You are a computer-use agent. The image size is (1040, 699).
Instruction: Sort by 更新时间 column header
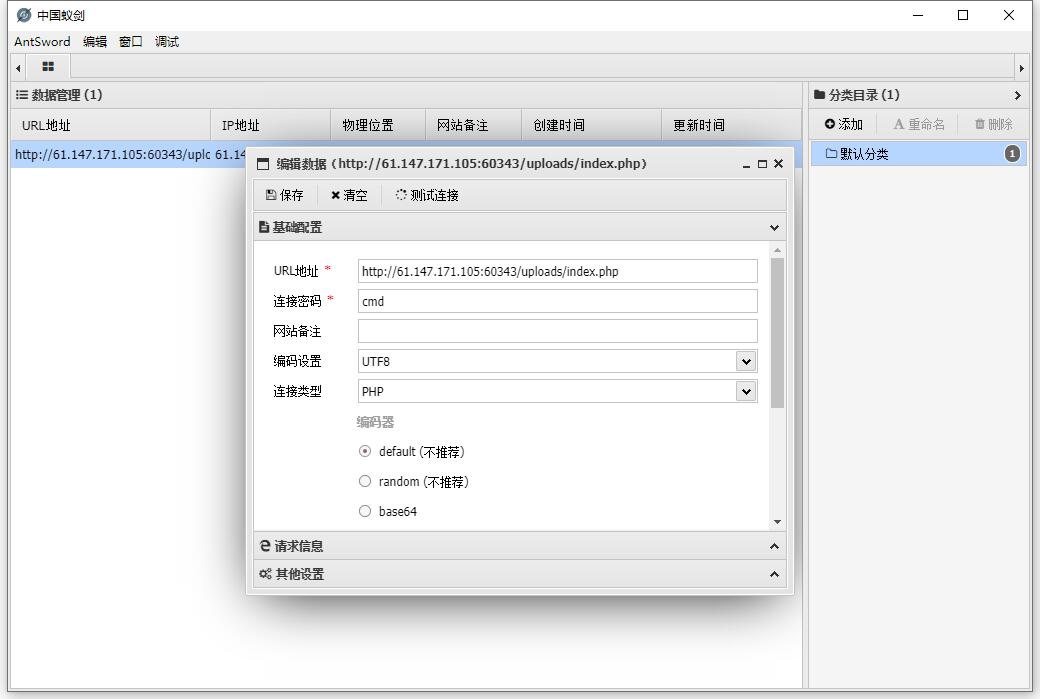[731, 125]
